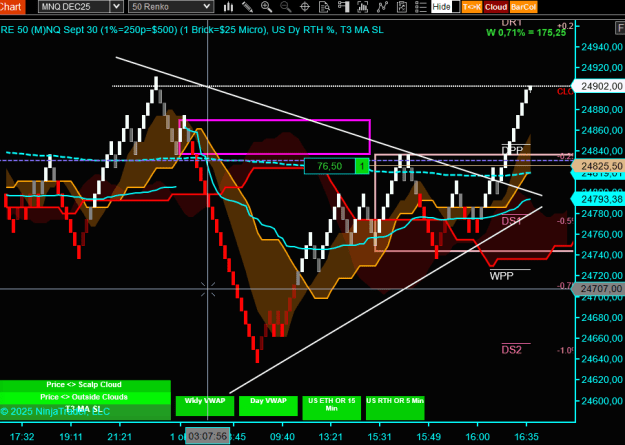Screen dimensions: 625x445
Task: Open the Chart Trader icon
Action: [x=343, y=6]
